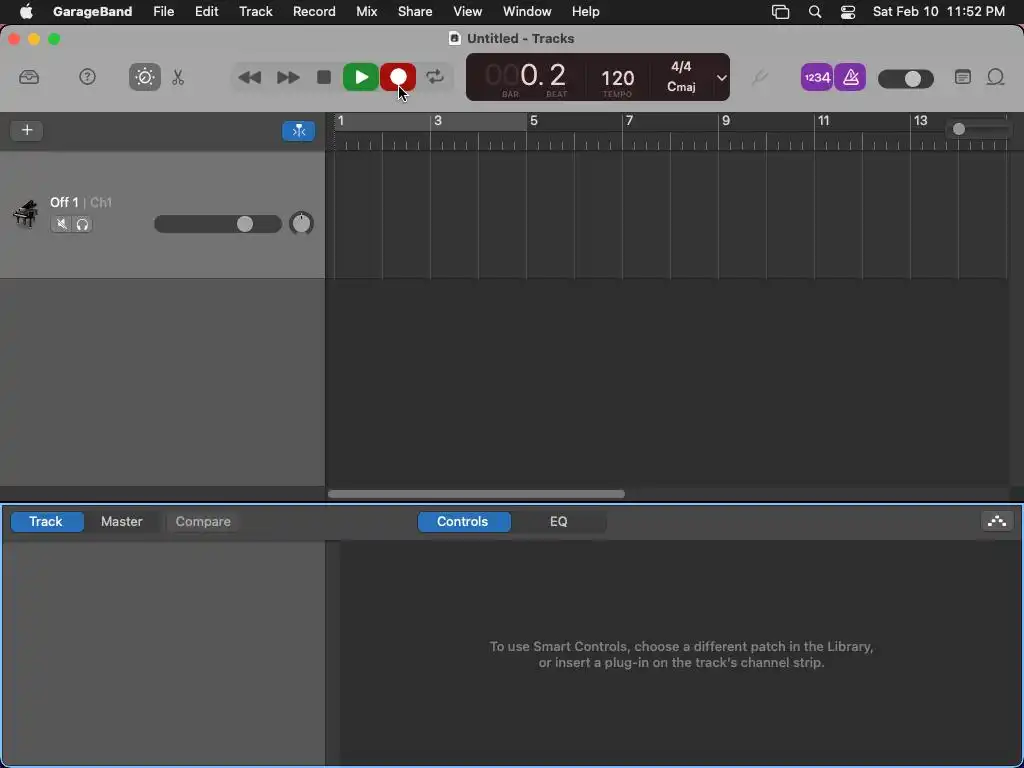Open the Editors scissors icon
1024x768 pixels.
[x=178, y=78]
